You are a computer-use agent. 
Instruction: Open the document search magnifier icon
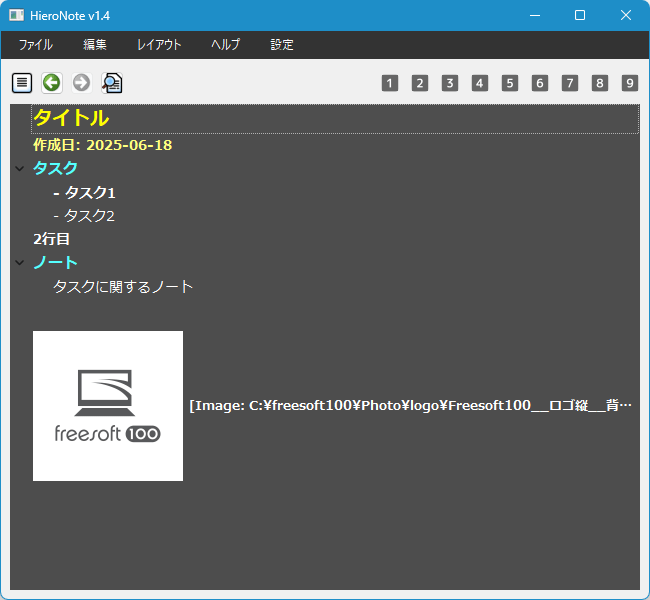click(112, 83)
